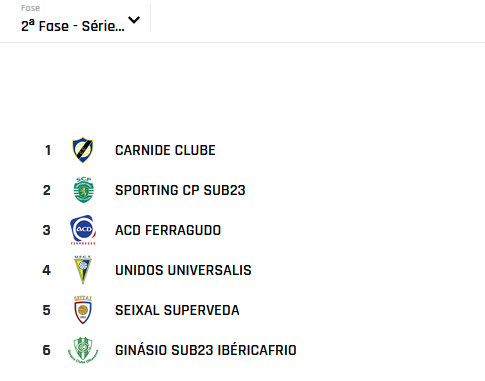Viewport: 485px width, 381px height.
Task: Open the ACD FERRAGUDO team link
Action: 168,230
